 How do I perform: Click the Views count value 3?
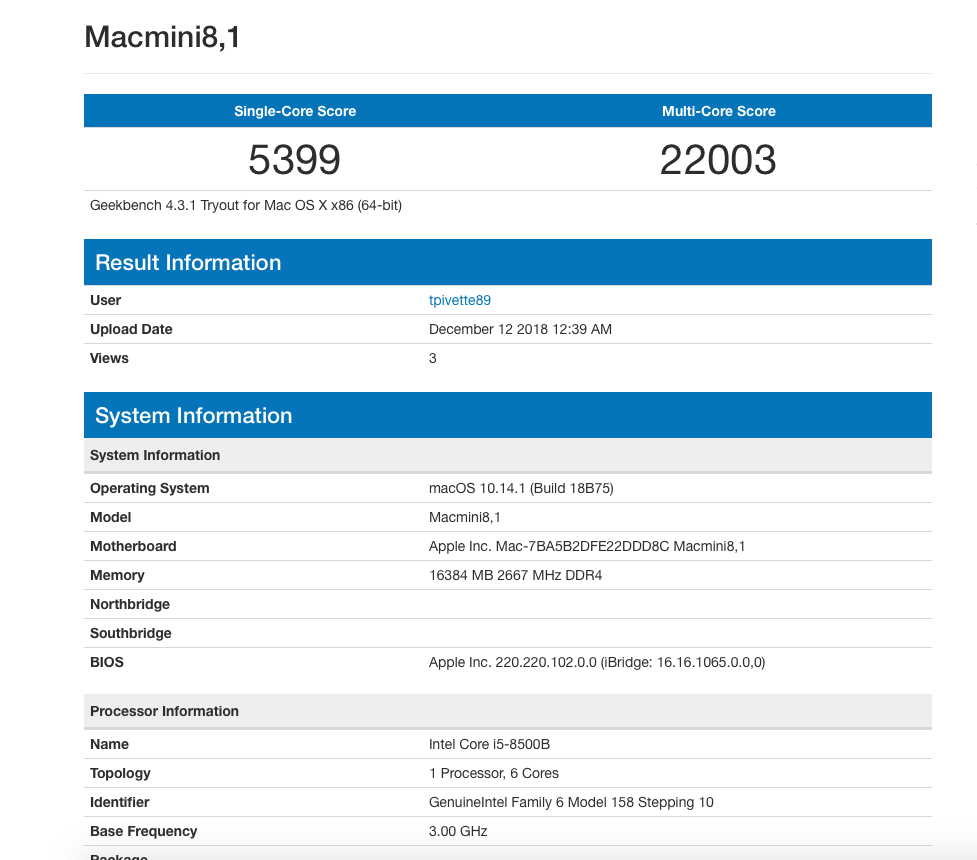pyautogui.click(x=432, y=358)
